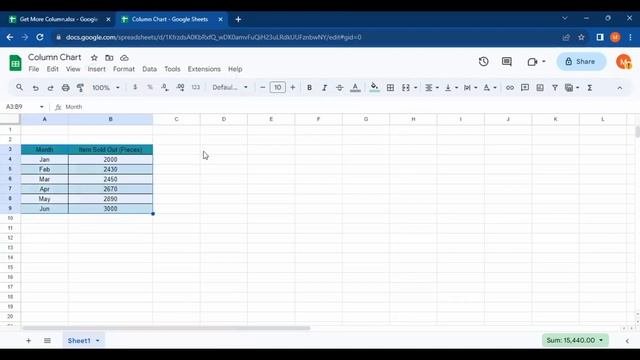Open filter views dropdown

[572, 87]
